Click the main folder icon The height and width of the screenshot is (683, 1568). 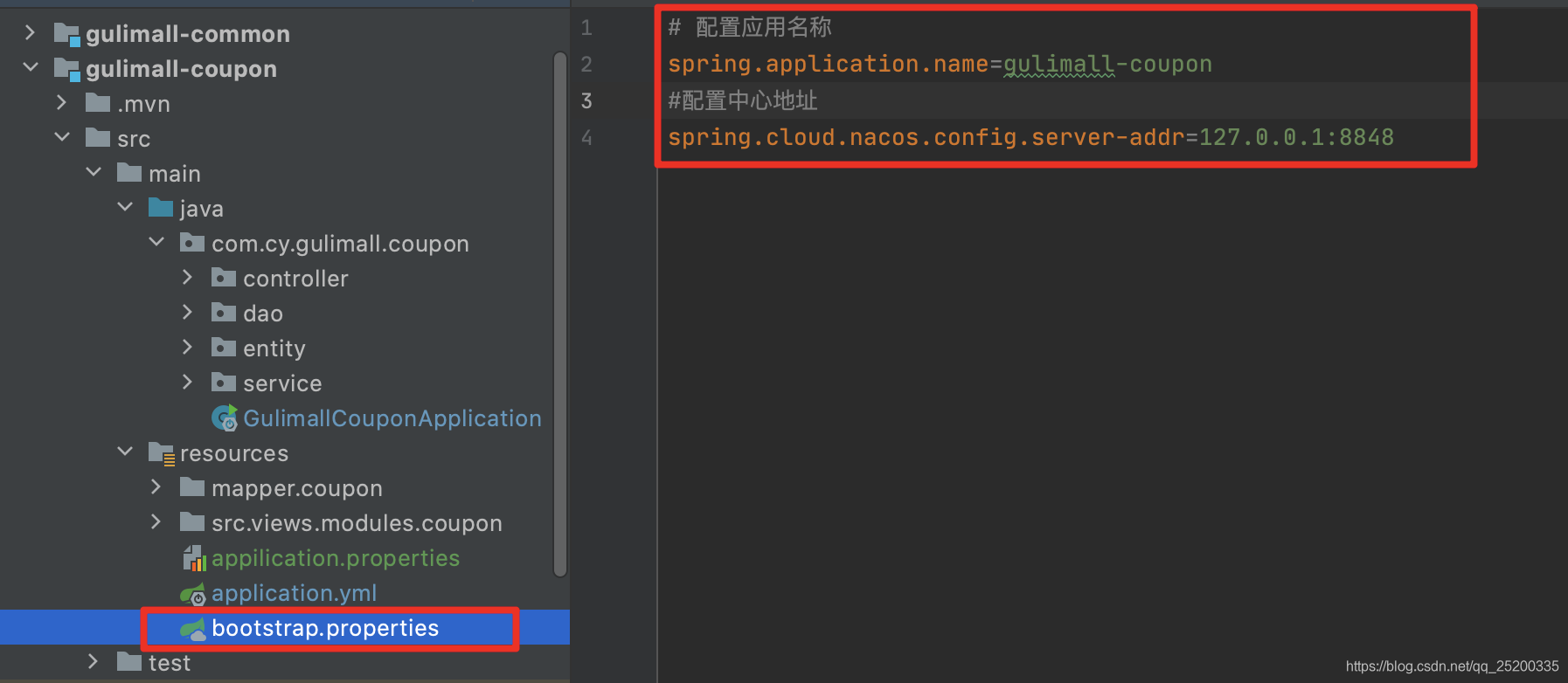(129, 173)
